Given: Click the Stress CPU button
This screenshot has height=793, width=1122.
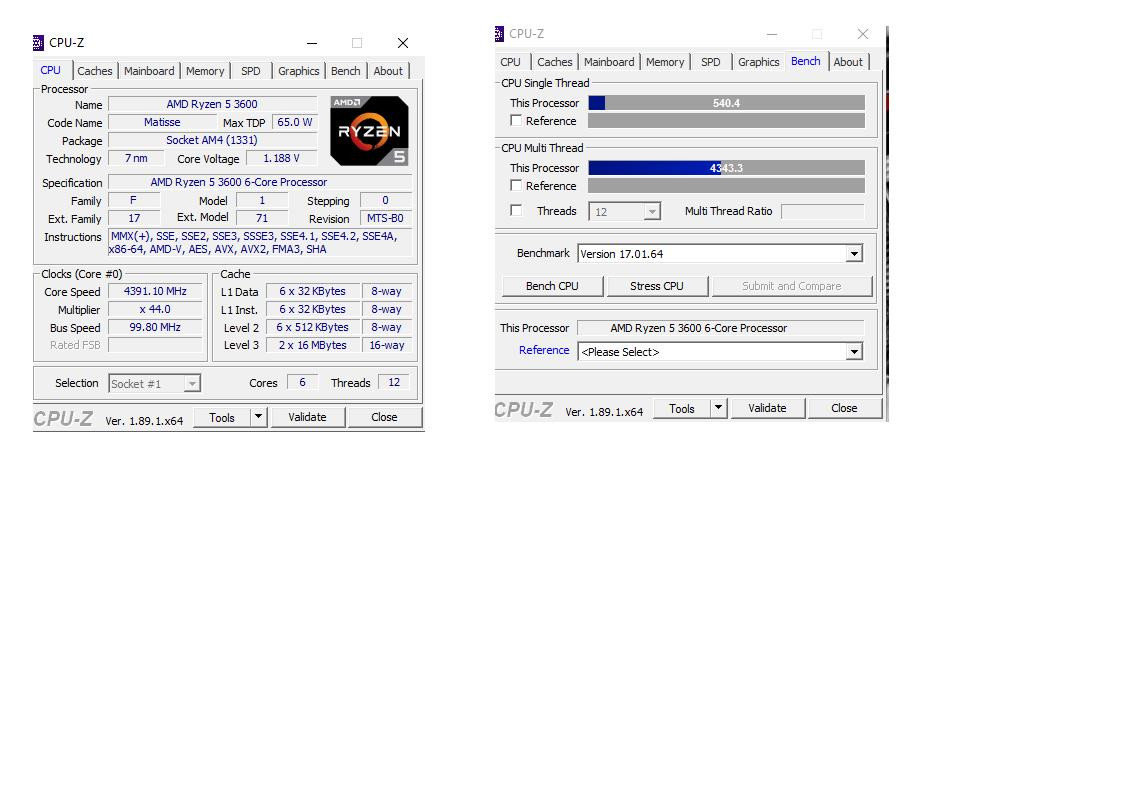Looking at the screenshot, I should pos(657,286).
